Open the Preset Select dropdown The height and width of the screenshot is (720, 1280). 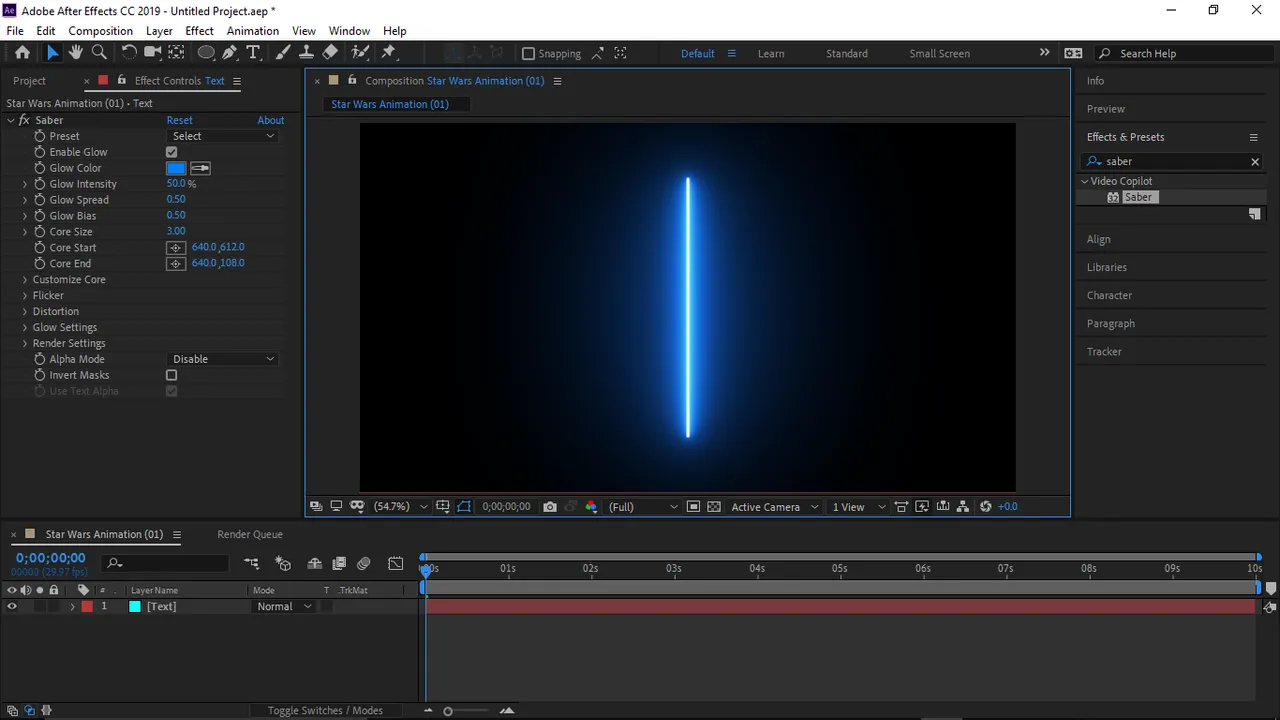pos(222,136)
